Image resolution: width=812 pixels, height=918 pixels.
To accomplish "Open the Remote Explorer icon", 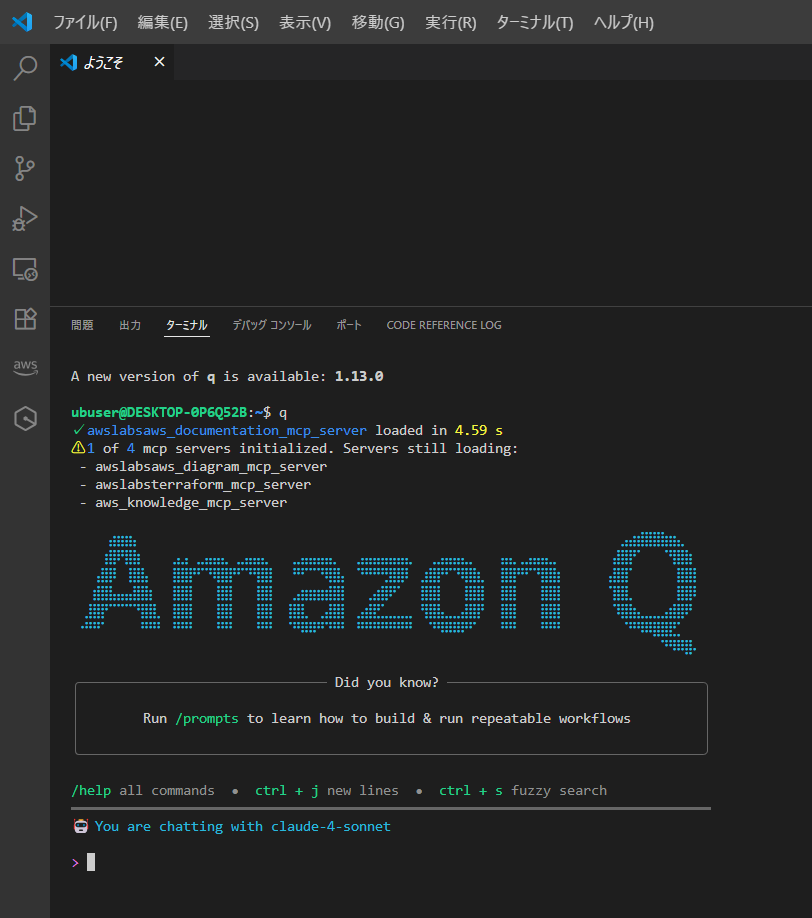I will pyautogui.click(x=25, y=269).
